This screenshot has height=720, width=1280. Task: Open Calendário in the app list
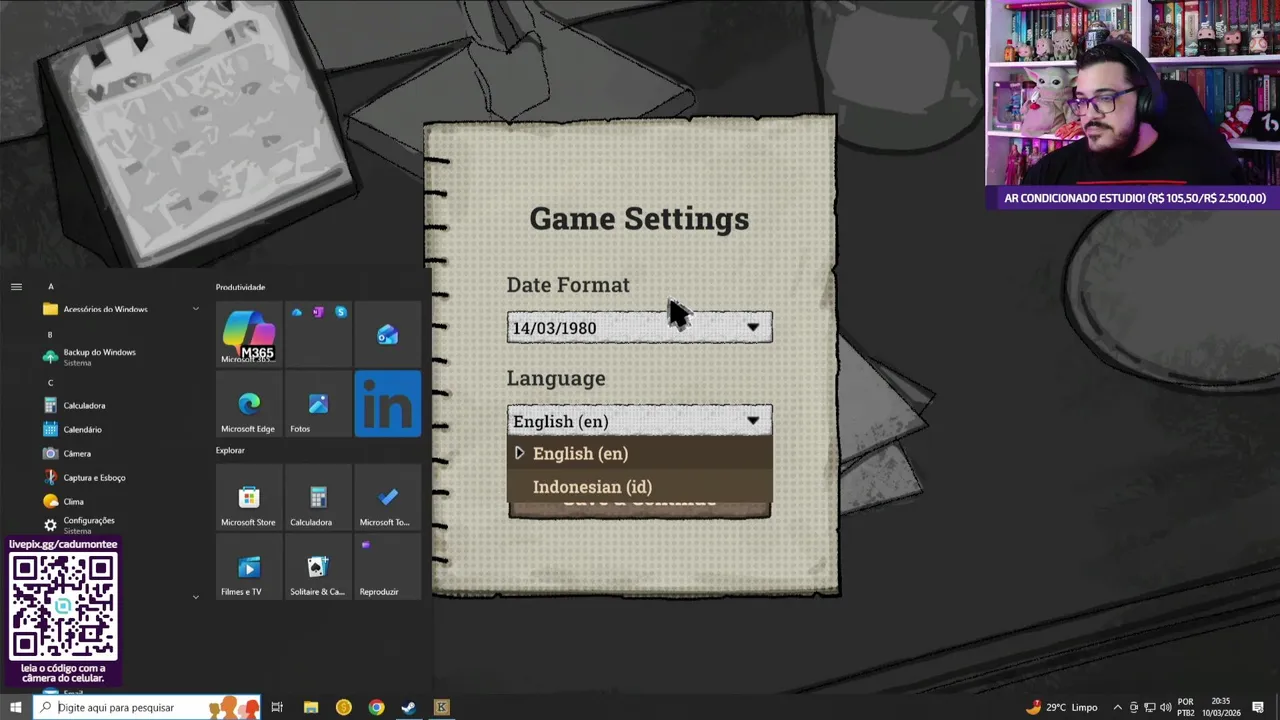pos(120,429)
